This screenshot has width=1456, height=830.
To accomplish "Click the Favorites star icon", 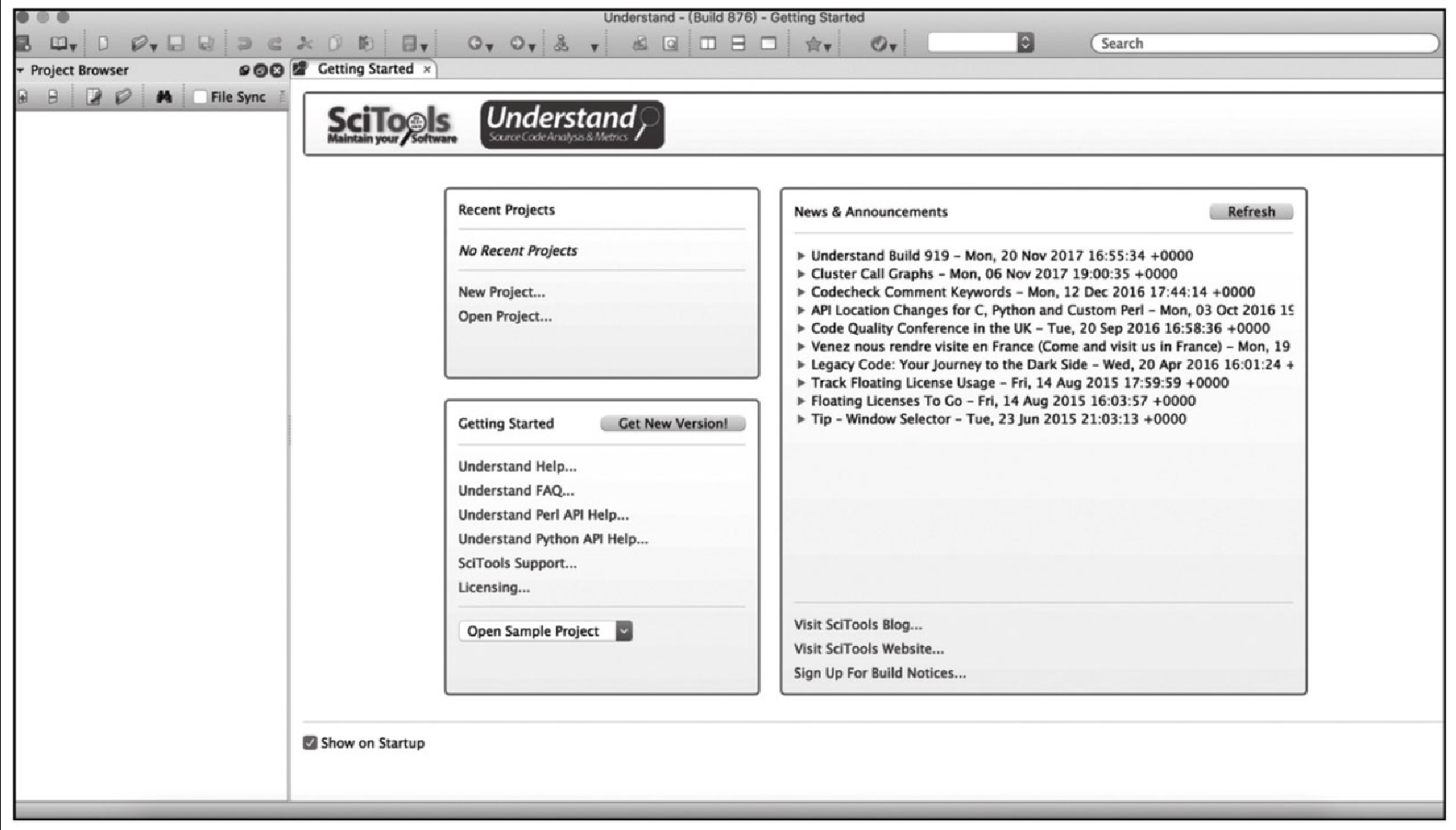I will click(813, 45).
